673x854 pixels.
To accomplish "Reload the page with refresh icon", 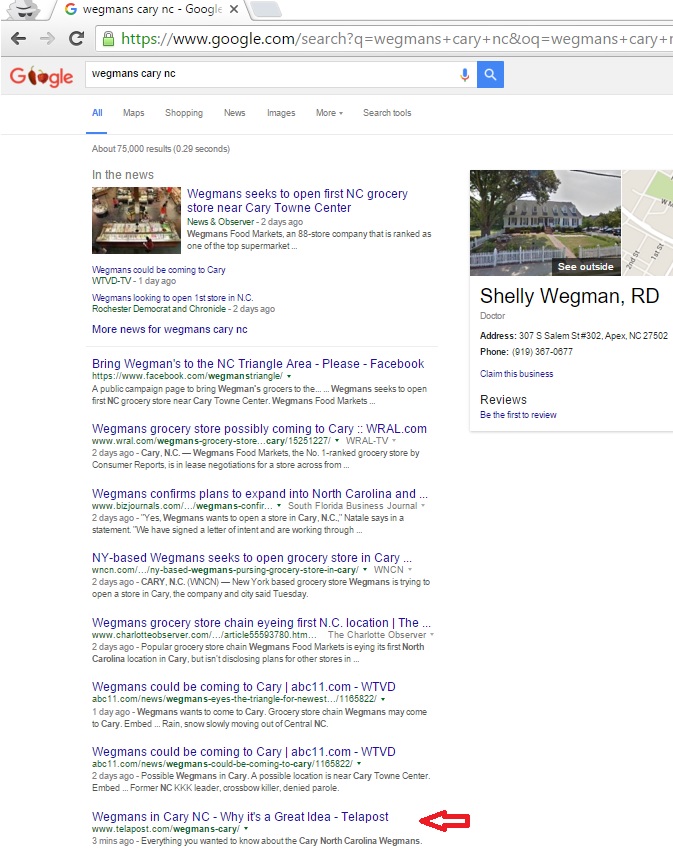I will point(77,38).
